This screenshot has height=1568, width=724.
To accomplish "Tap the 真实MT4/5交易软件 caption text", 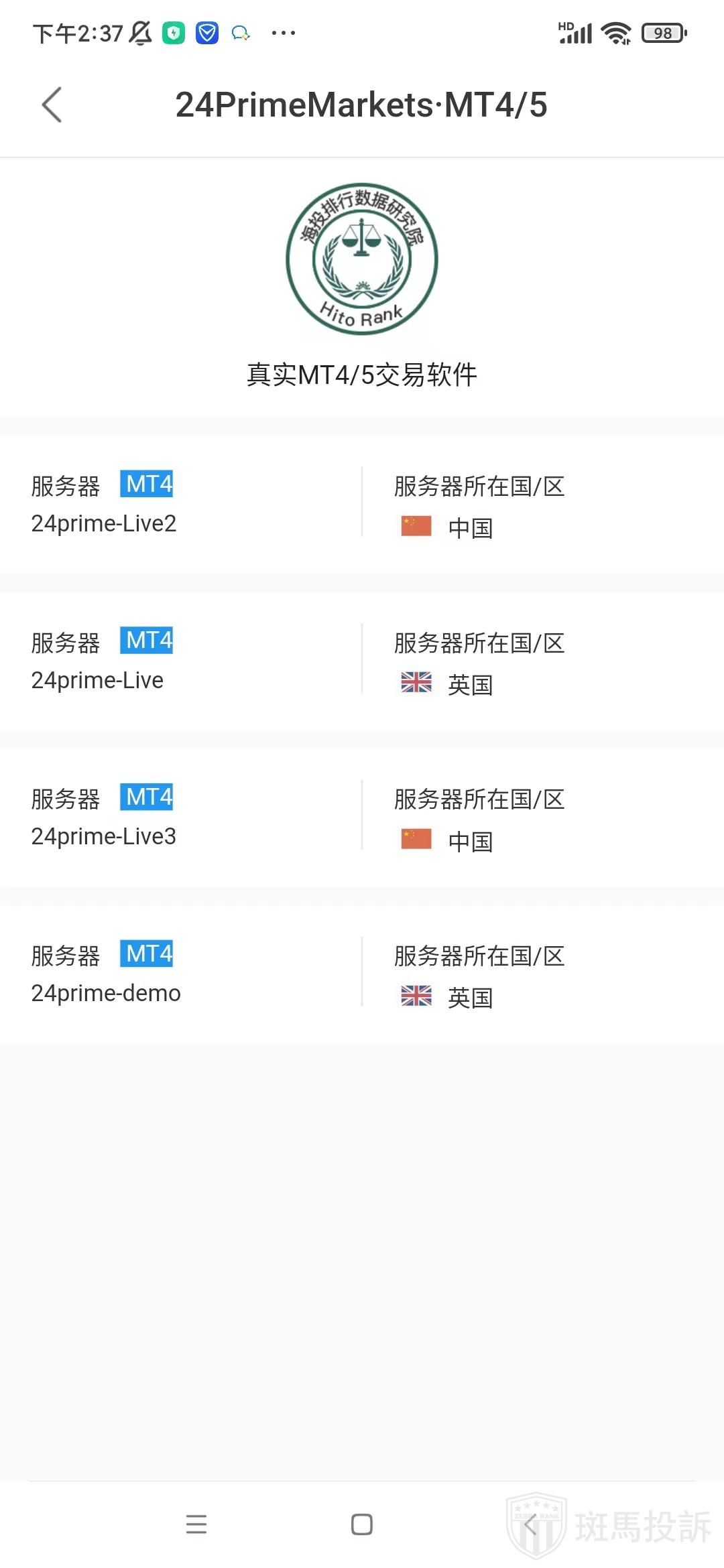I will pos(362,375).
